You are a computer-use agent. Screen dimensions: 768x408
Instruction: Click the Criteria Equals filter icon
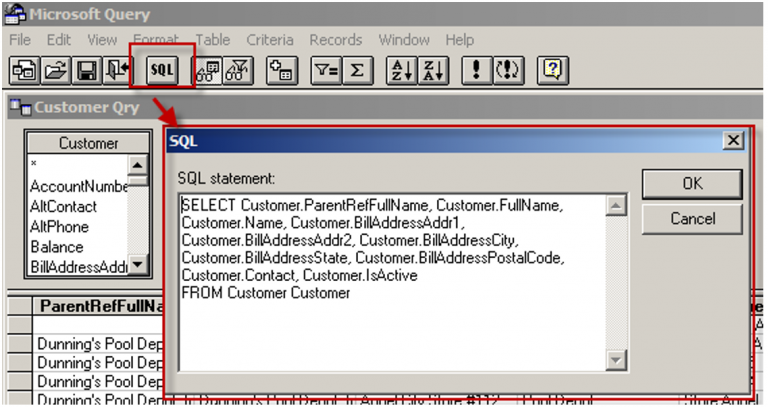pyautogui.click(x=325, y=70)
